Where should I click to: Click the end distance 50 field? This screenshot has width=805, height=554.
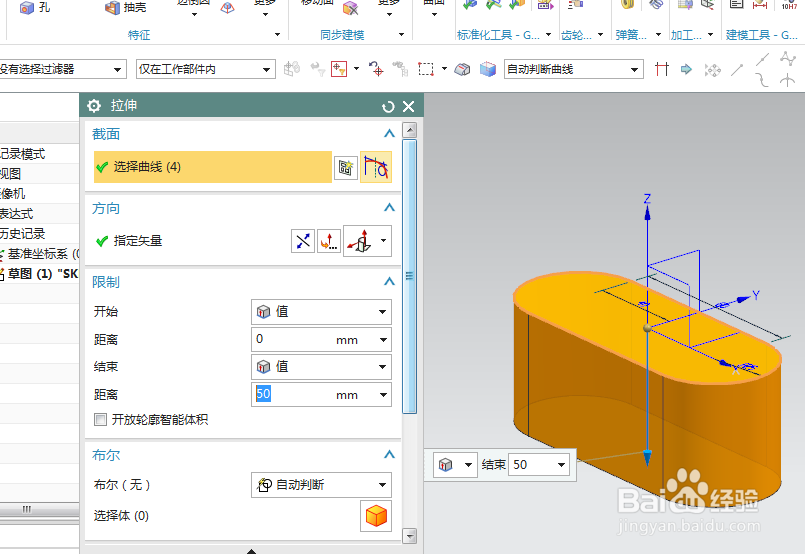coord(321,394)
